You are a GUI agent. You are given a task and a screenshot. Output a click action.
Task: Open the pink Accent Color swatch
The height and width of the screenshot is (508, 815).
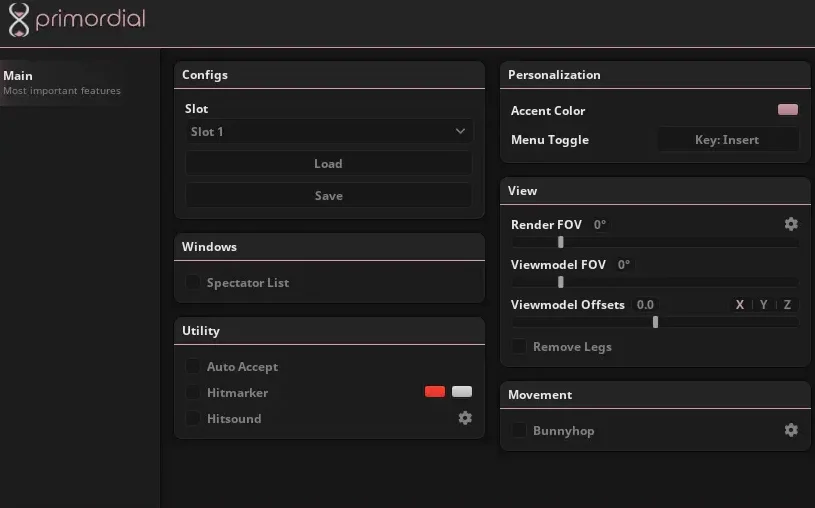tap(788, 110)
